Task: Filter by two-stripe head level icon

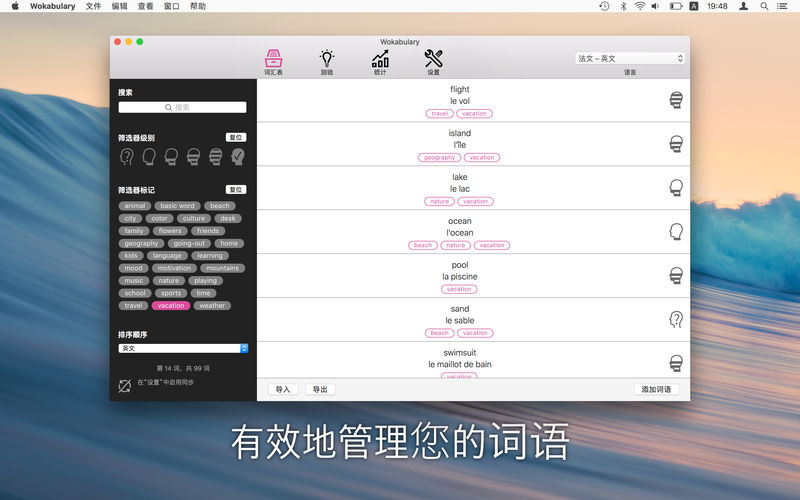Action: click(x=193, y=157)
